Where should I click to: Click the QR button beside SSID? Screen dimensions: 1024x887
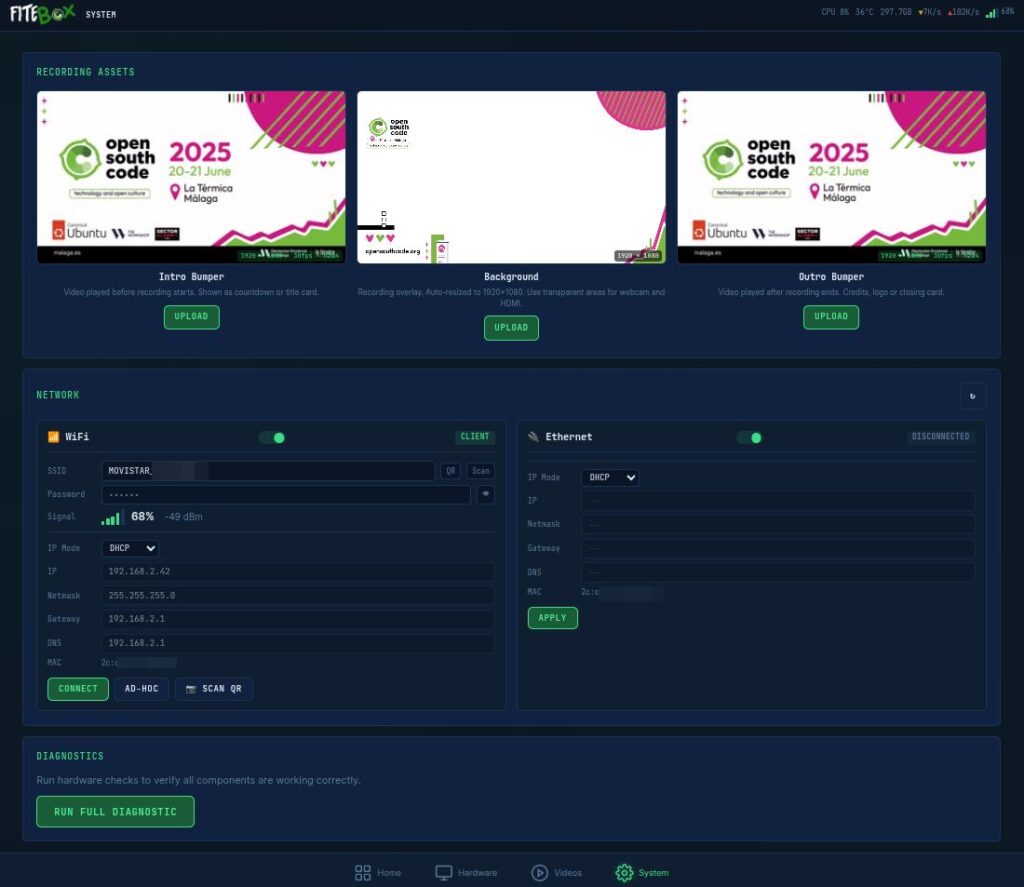pos(450,471)
